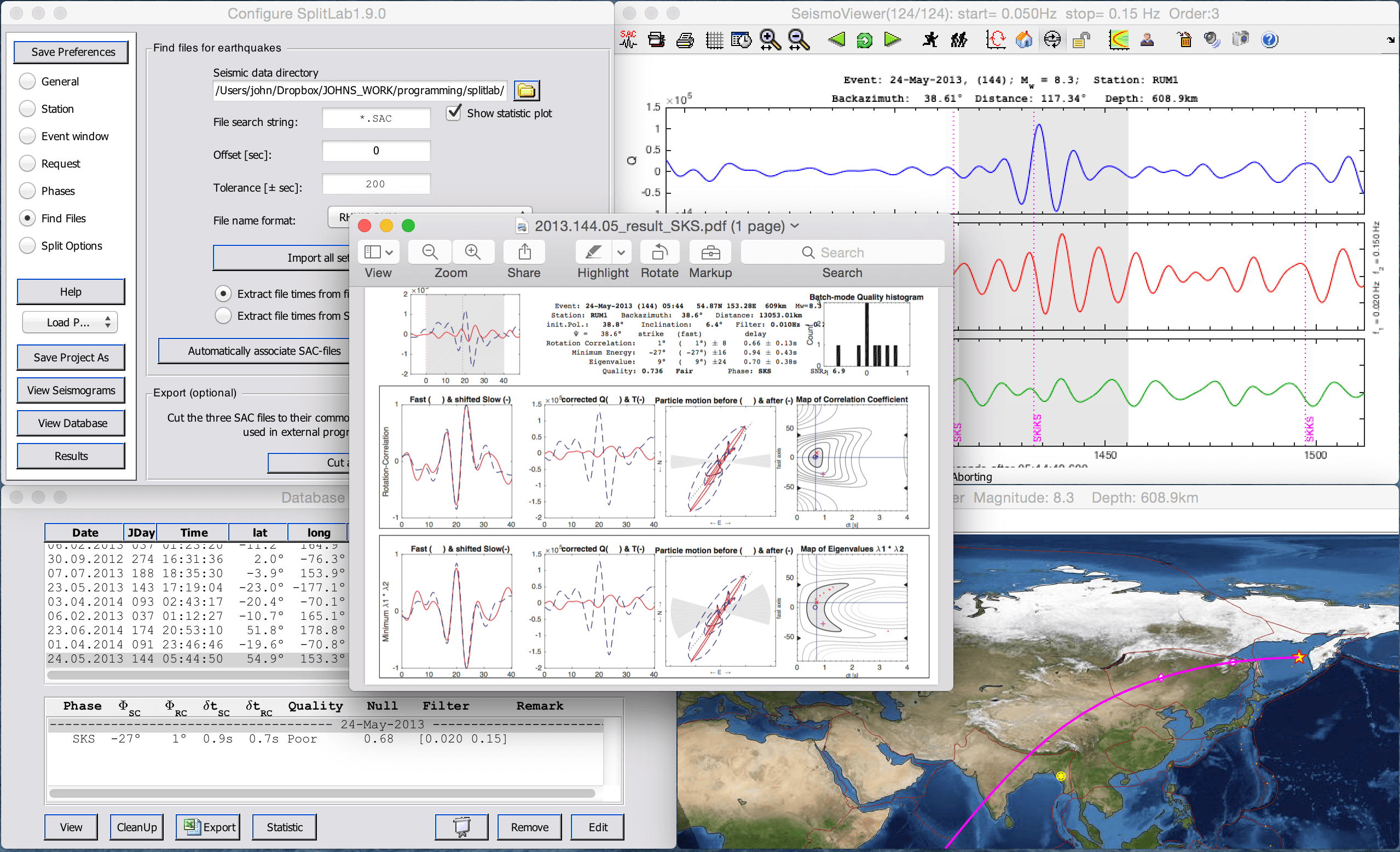
Task: Open the Load P... dropdown
Action: (x=70, y=323)
